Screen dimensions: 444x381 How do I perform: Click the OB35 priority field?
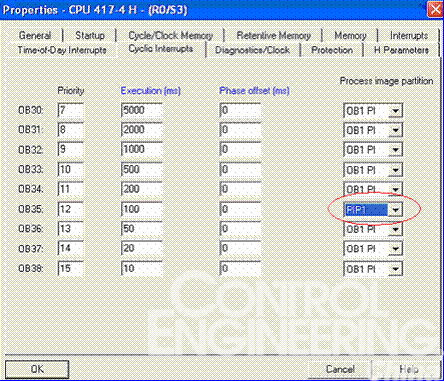coord(70,209)
